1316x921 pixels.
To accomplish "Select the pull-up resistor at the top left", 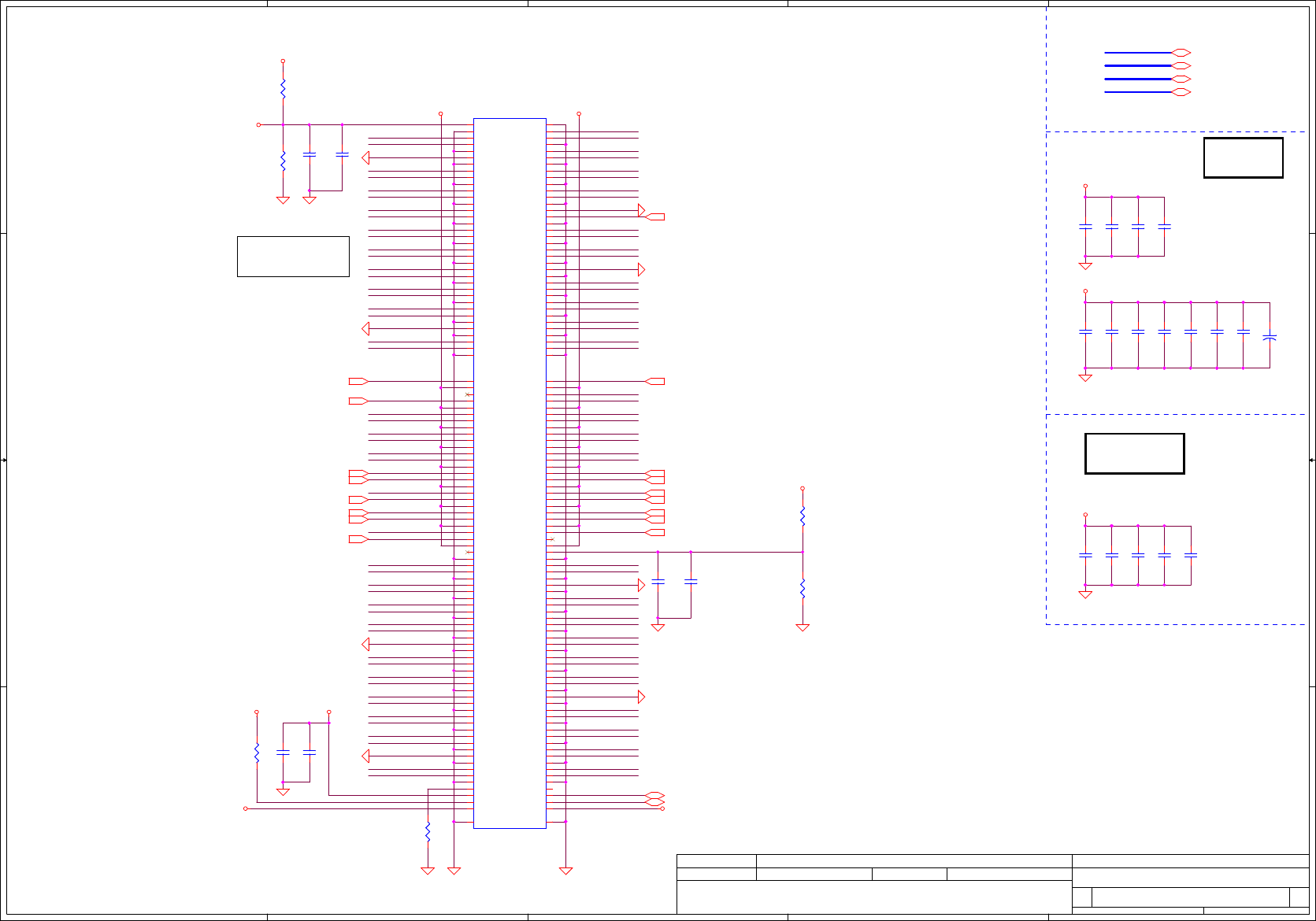I will pyautogui.click(x=283, y=89).
